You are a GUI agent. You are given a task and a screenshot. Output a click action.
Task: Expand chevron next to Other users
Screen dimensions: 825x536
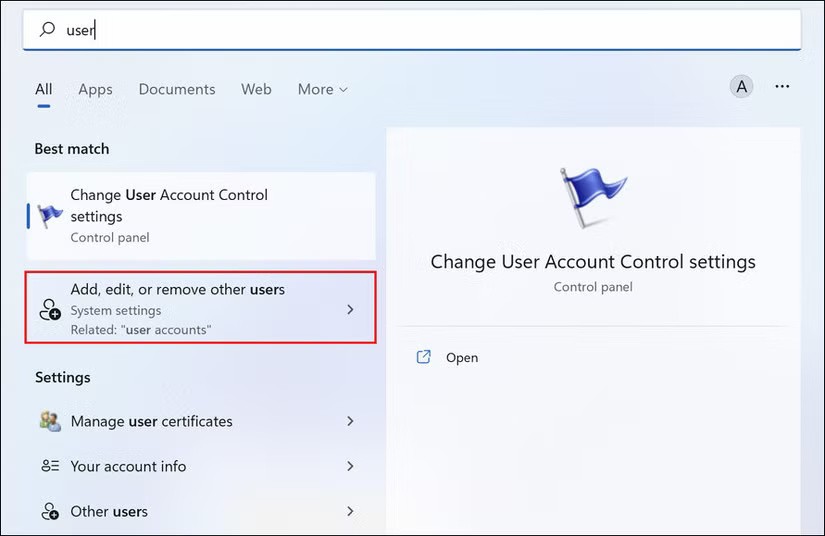(350, 511)
